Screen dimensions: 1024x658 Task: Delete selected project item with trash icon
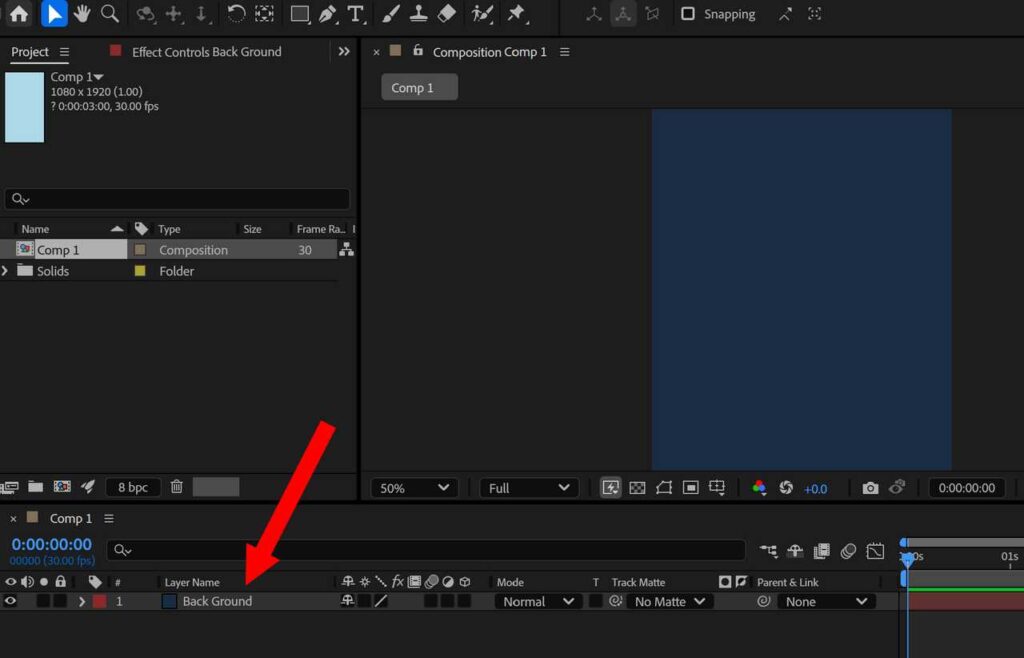pos(176,487)
